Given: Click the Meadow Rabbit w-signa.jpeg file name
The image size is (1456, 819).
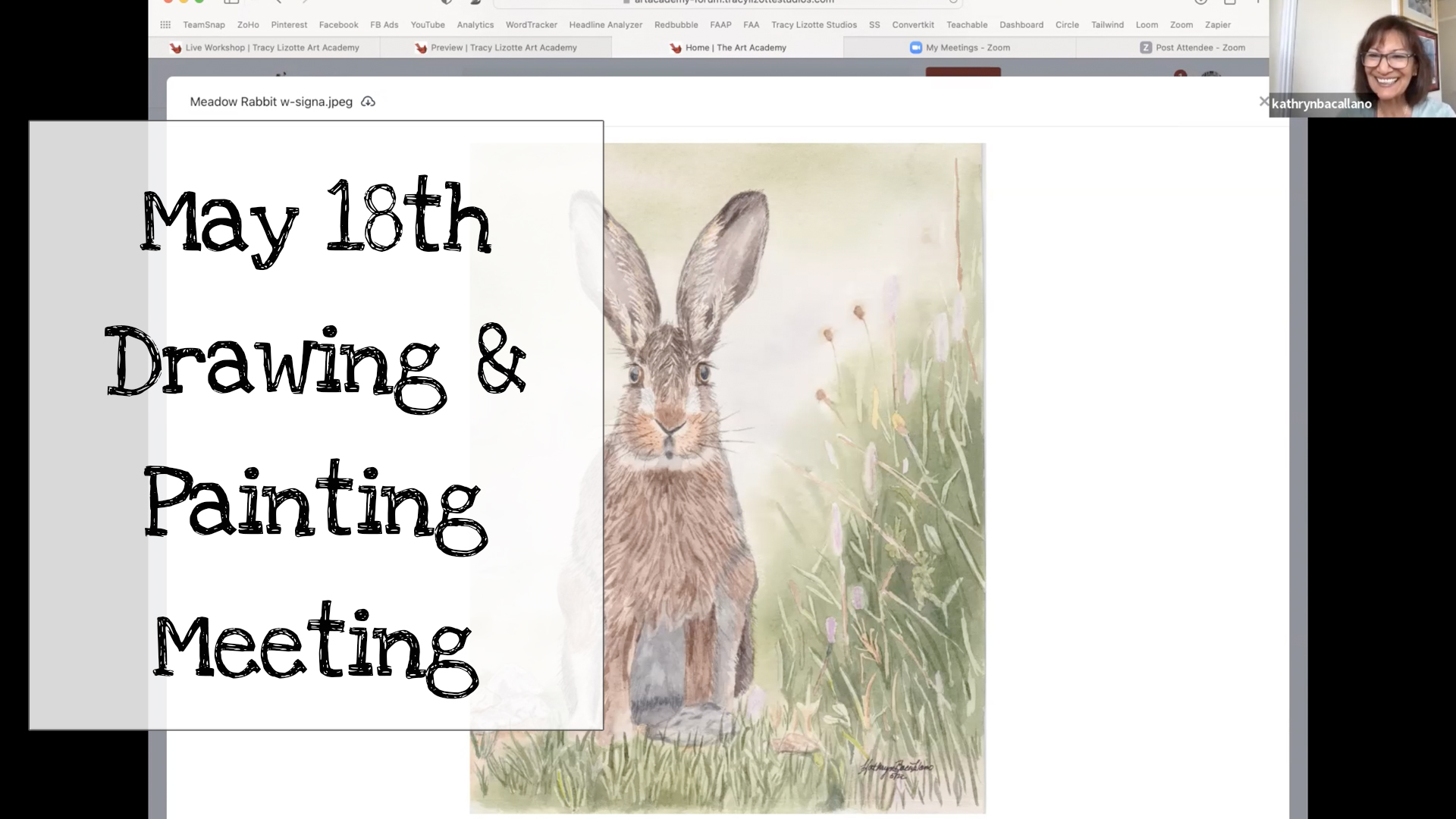Looking at the screenshot, I should tap(271, 102).
